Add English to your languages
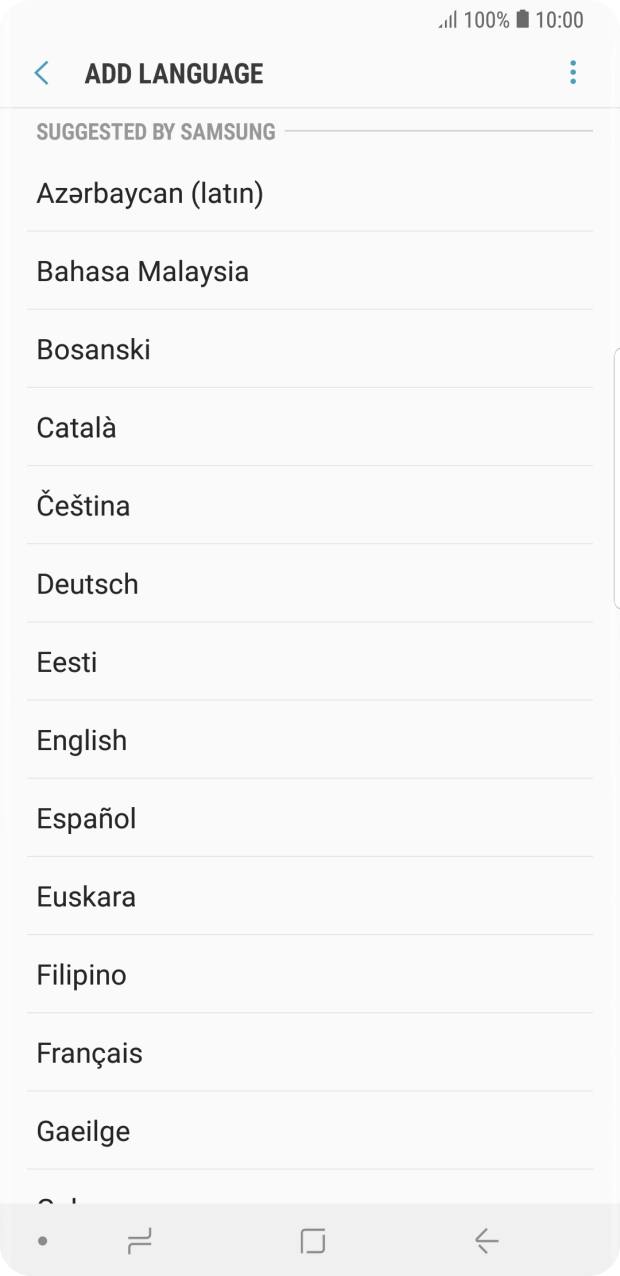 81,740
